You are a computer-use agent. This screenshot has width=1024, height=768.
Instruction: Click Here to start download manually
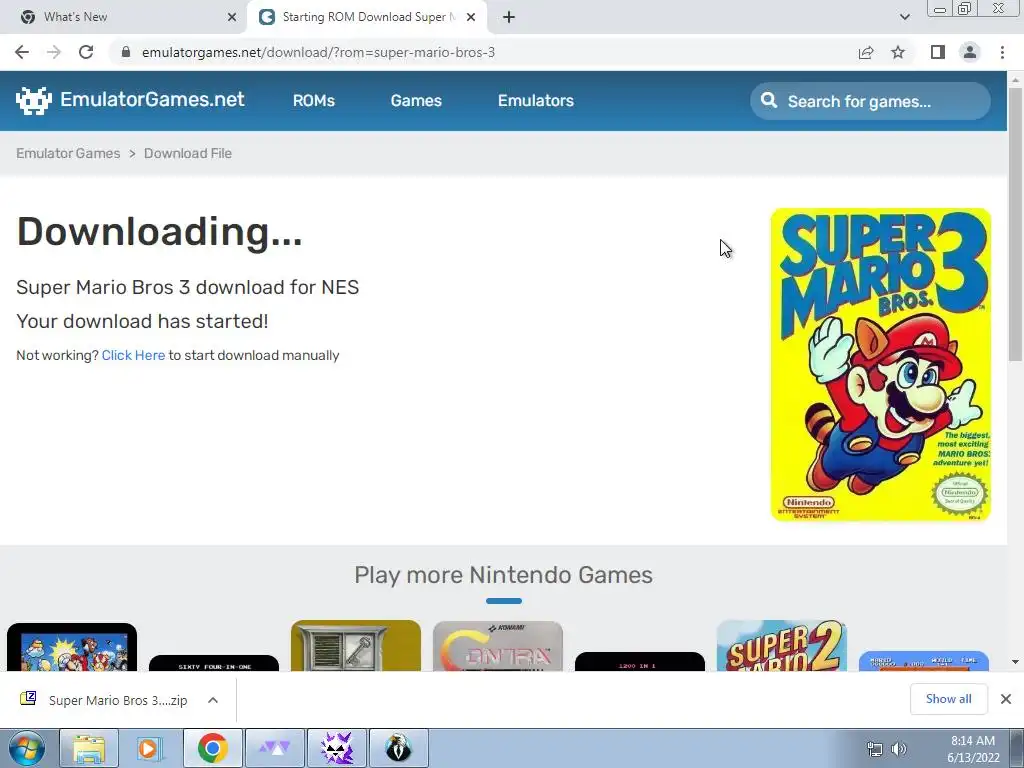point(133,355)
